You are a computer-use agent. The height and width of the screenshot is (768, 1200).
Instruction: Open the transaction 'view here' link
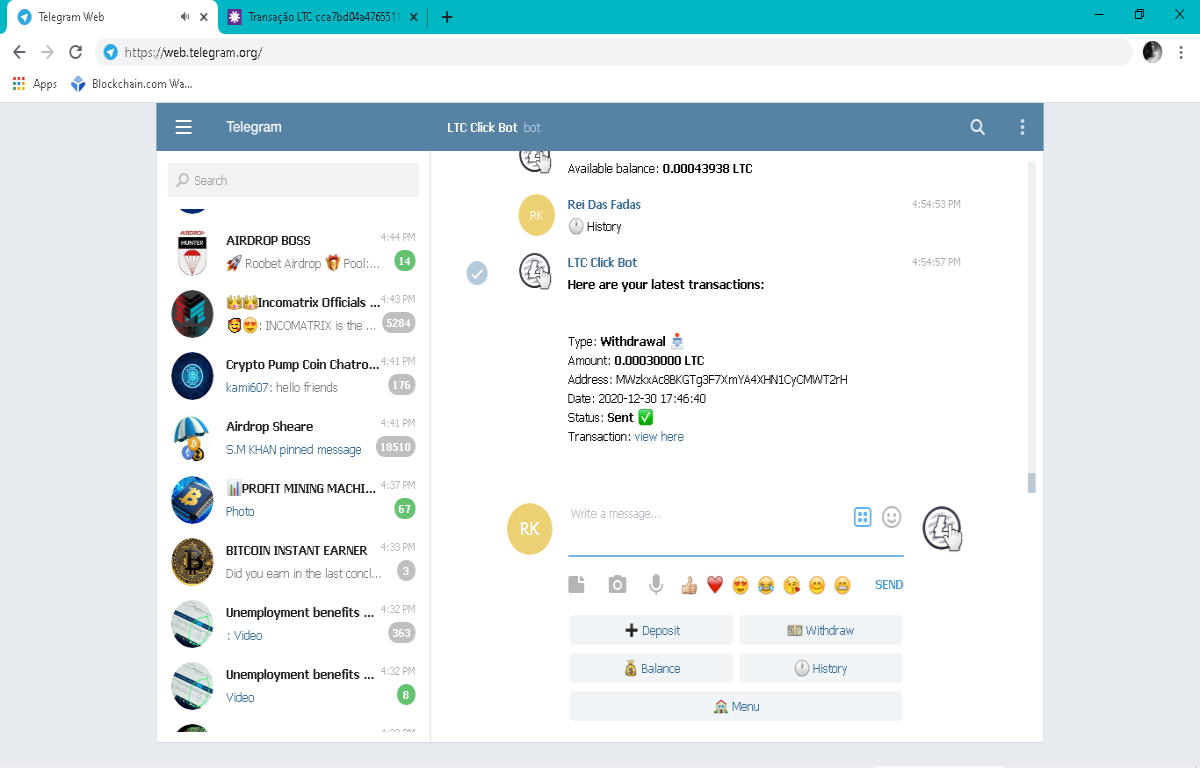tap(659, 437)
